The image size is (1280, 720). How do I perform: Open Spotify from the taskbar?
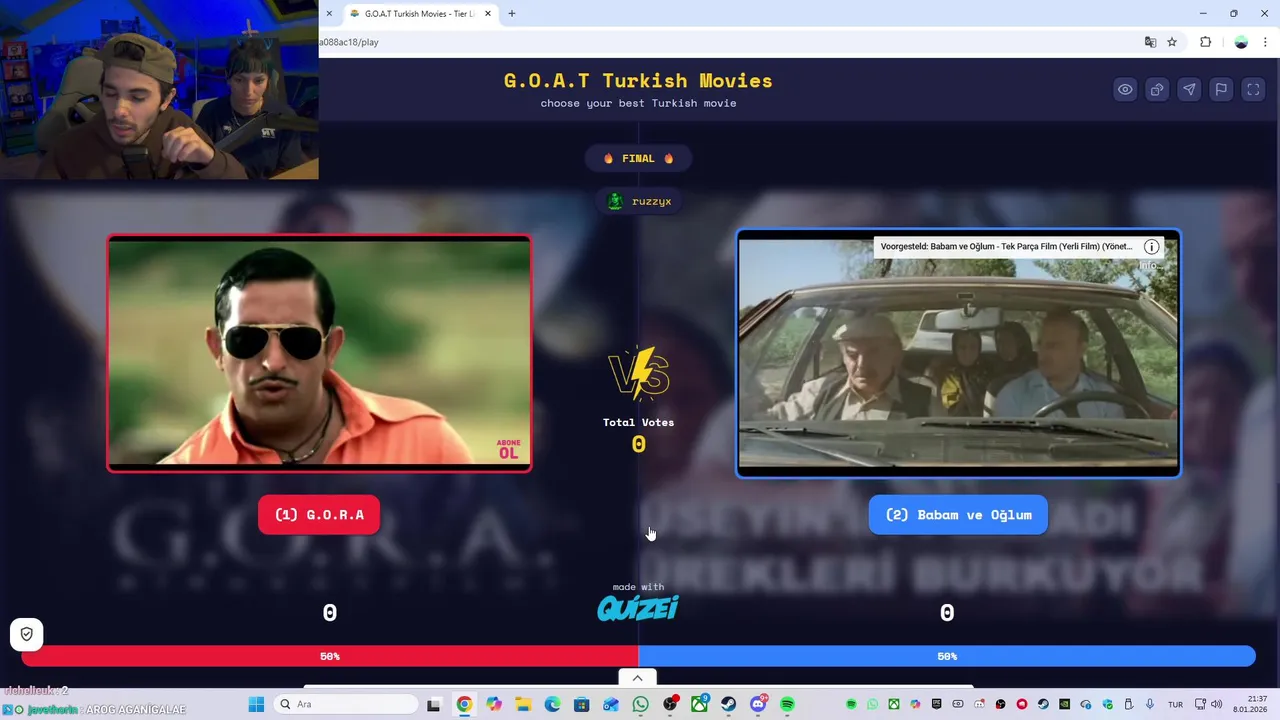(x=787, y=704)
